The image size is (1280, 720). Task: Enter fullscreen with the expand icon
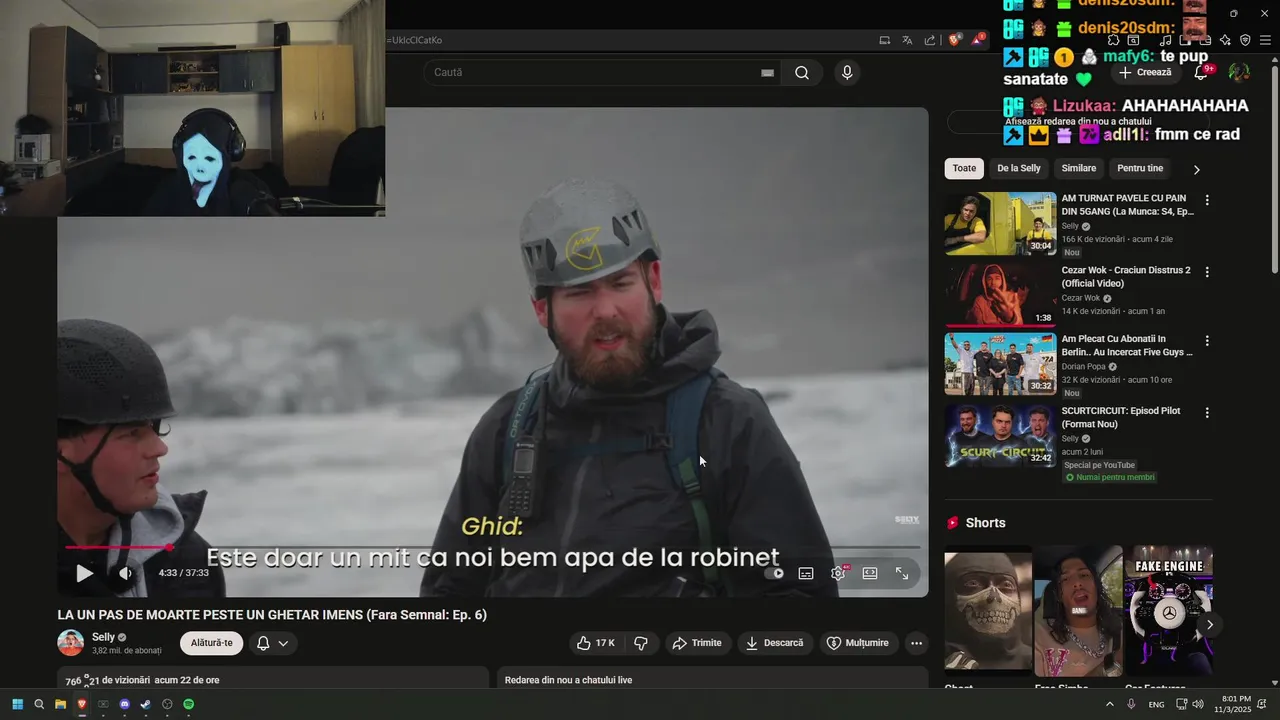pyautogui.click(x=902, y=573)
